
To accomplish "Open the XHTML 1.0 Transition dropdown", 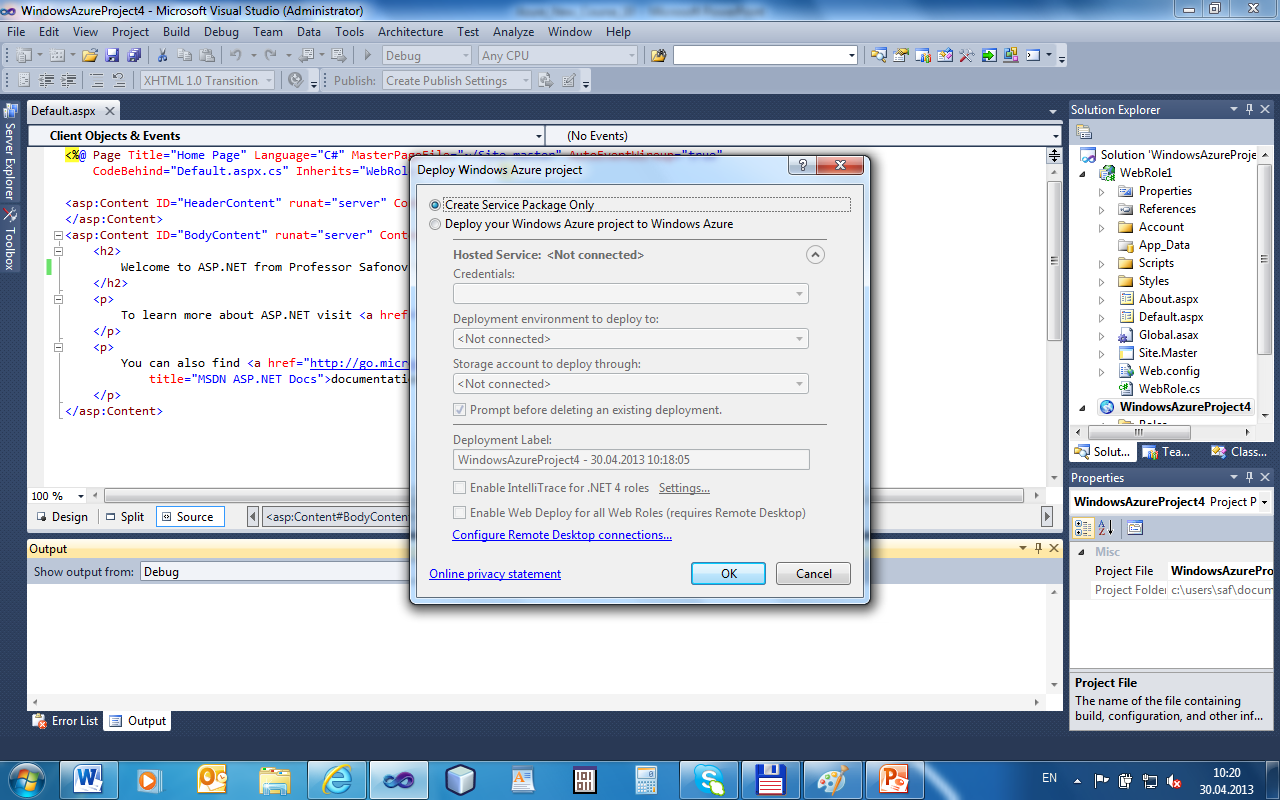I will pos(207,81).
